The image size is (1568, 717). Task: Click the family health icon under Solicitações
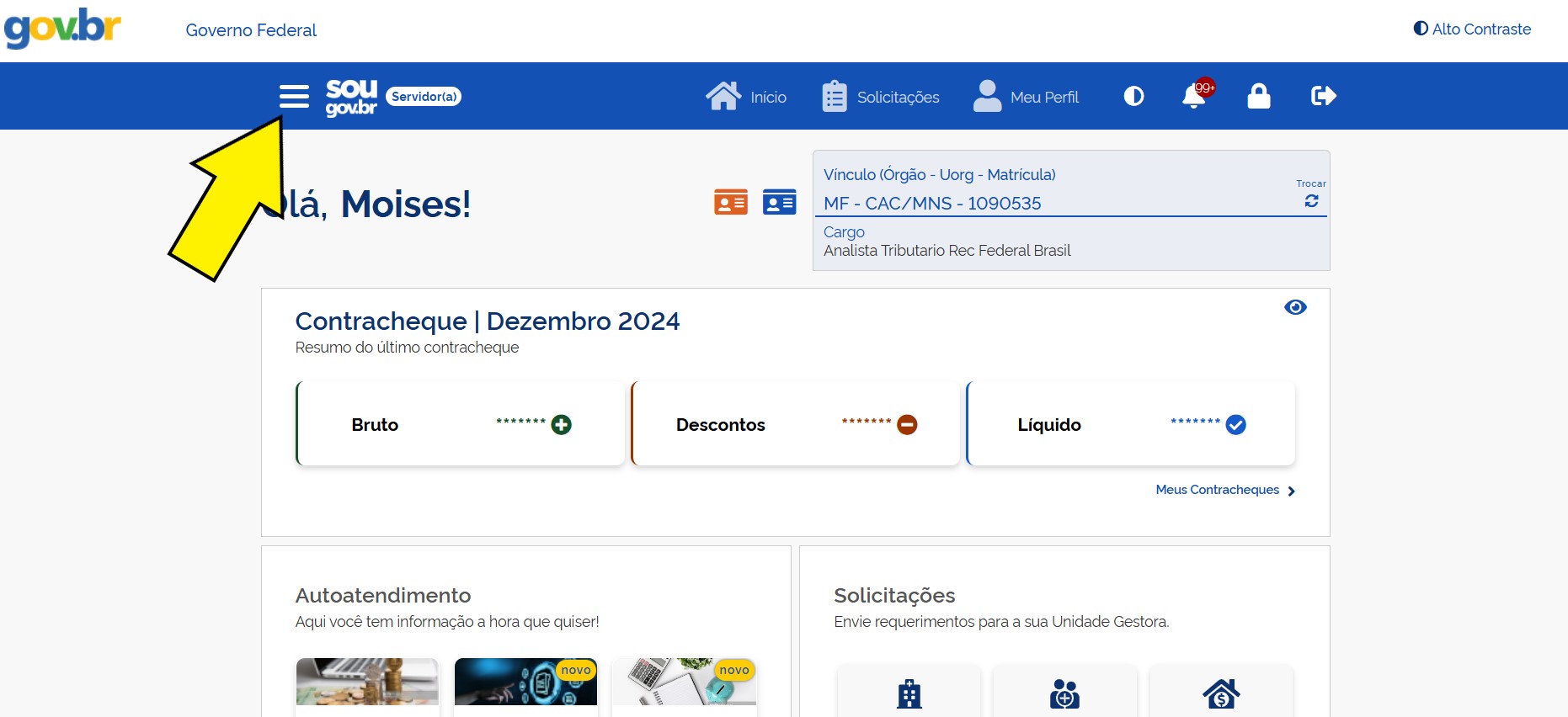pos(1064,694)
